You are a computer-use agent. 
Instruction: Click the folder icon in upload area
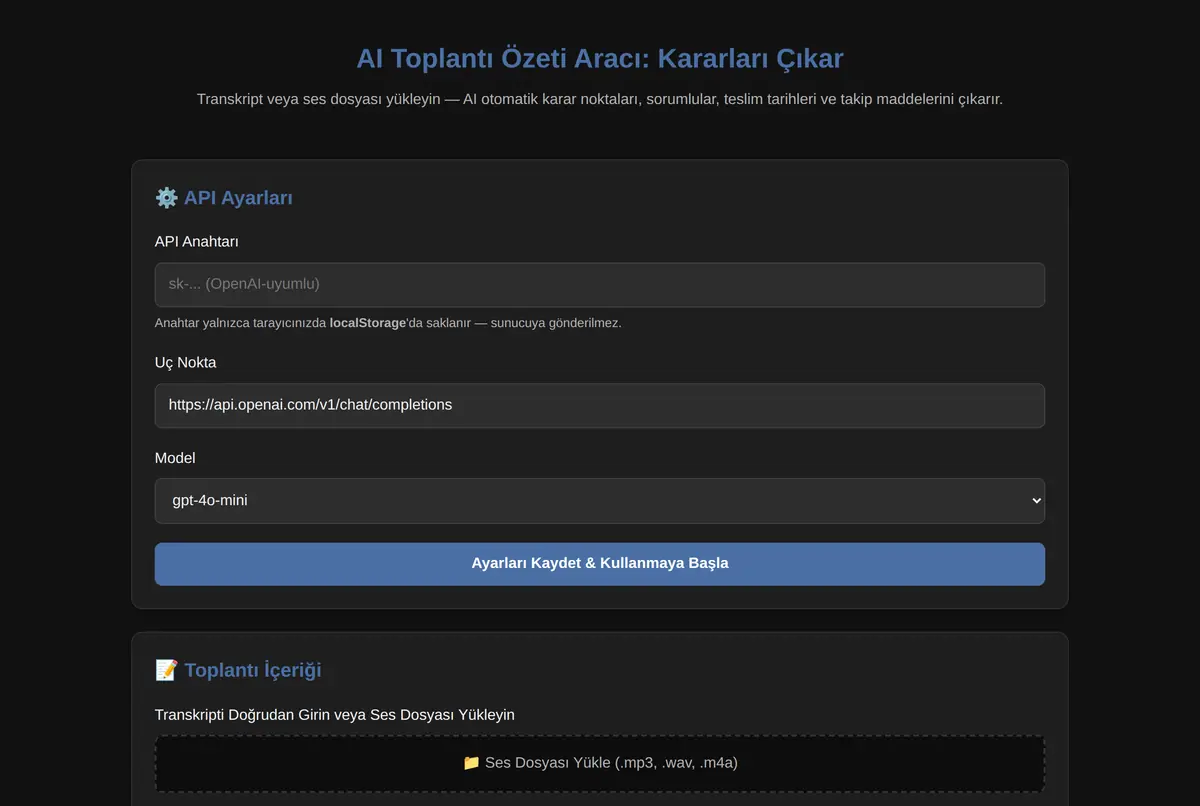tap(471, 763)
